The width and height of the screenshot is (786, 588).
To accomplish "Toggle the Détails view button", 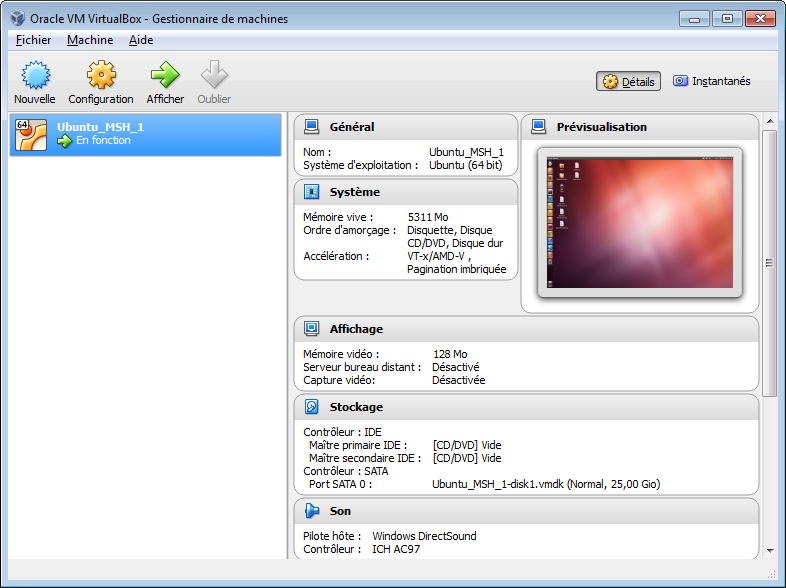I will pos(629,82).
